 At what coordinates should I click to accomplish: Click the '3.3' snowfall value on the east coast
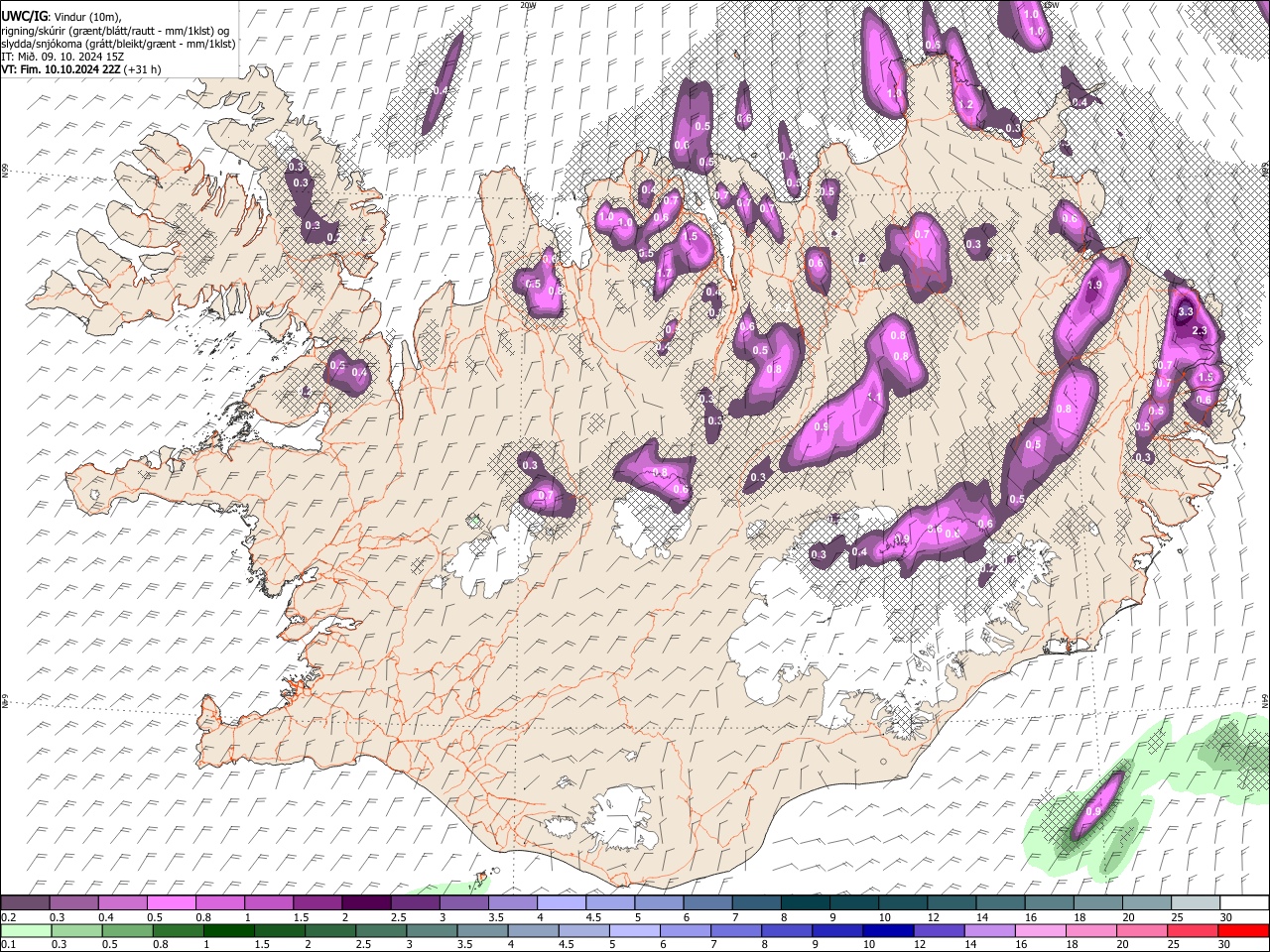point(1185,311)
